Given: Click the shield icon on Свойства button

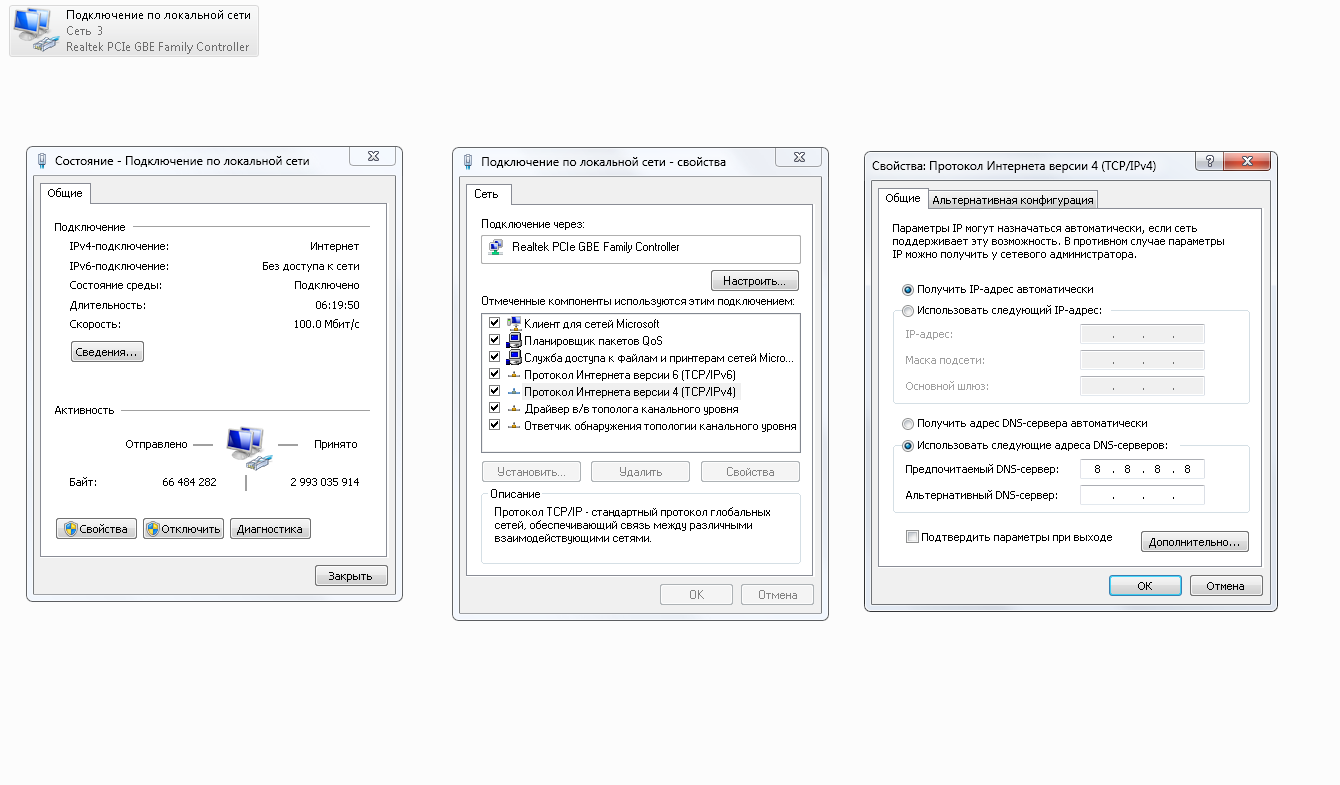Looking at the screenshot, I should tap(70, 529).
